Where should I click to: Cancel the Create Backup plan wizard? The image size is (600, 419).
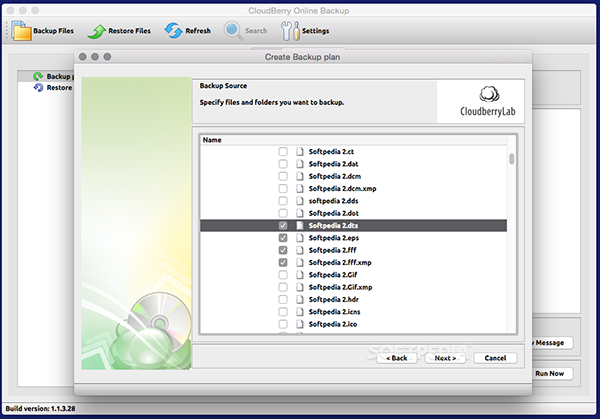[495, 358]
